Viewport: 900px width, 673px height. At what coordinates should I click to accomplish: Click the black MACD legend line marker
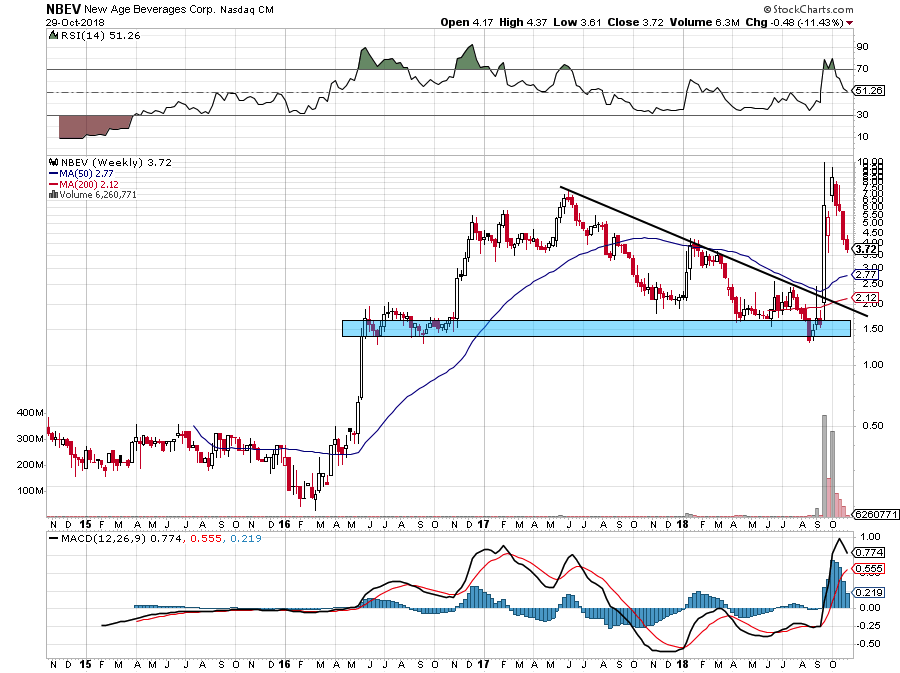pyautogui.click(x=53, y=539)
